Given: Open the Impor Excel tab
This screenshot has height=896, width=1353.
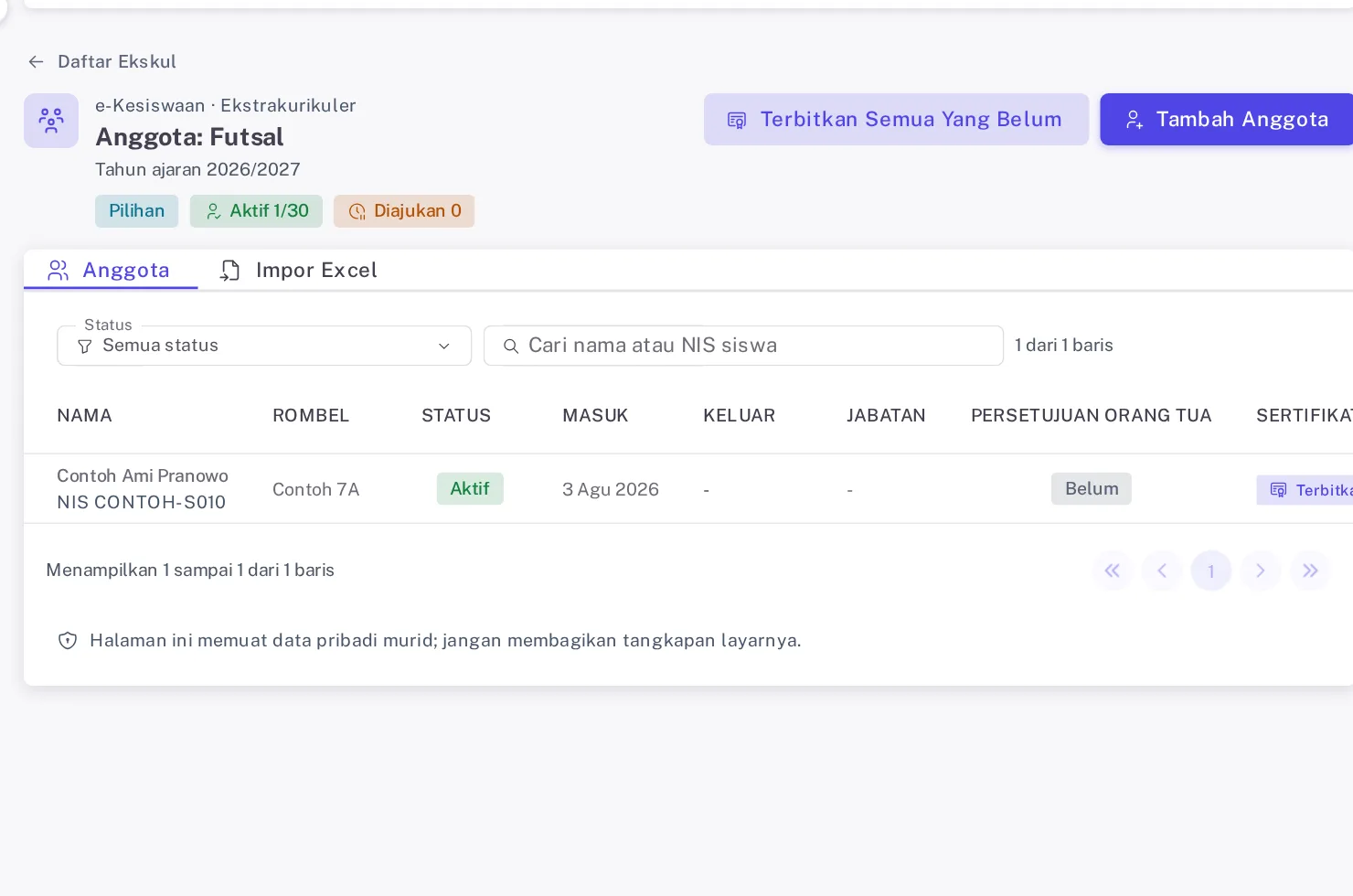Looking at the screenshot, I should pos(298,270).
